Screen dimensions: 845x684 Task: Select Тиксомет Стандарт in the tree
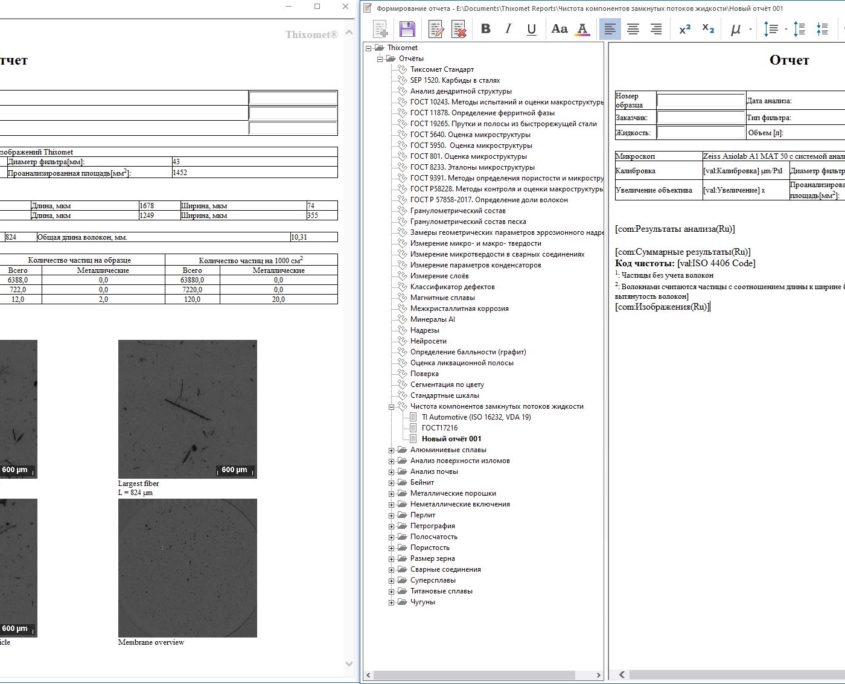(x=442, y=70)
